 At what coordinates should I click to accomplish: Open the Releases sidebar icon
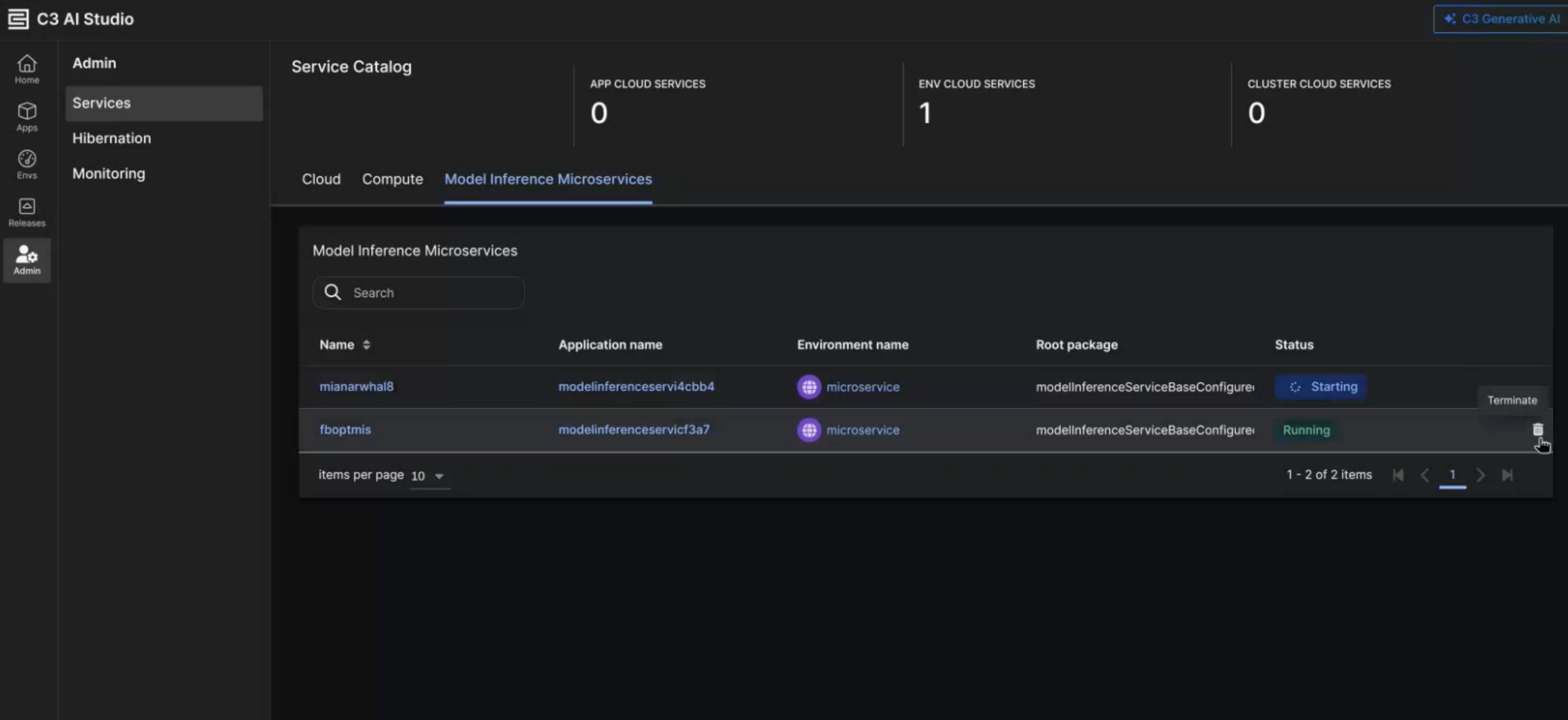27,212
